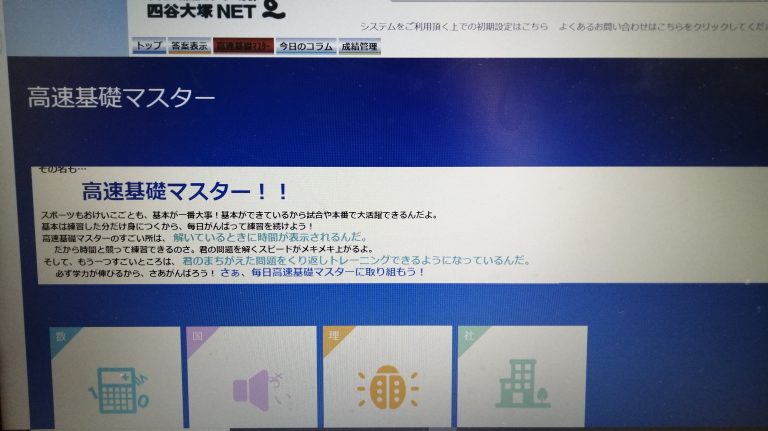The height and width of the screenshot is (431, 768).
Task: Click the text 解いているときに時間が表示されるんだ。
Action: 271,237
